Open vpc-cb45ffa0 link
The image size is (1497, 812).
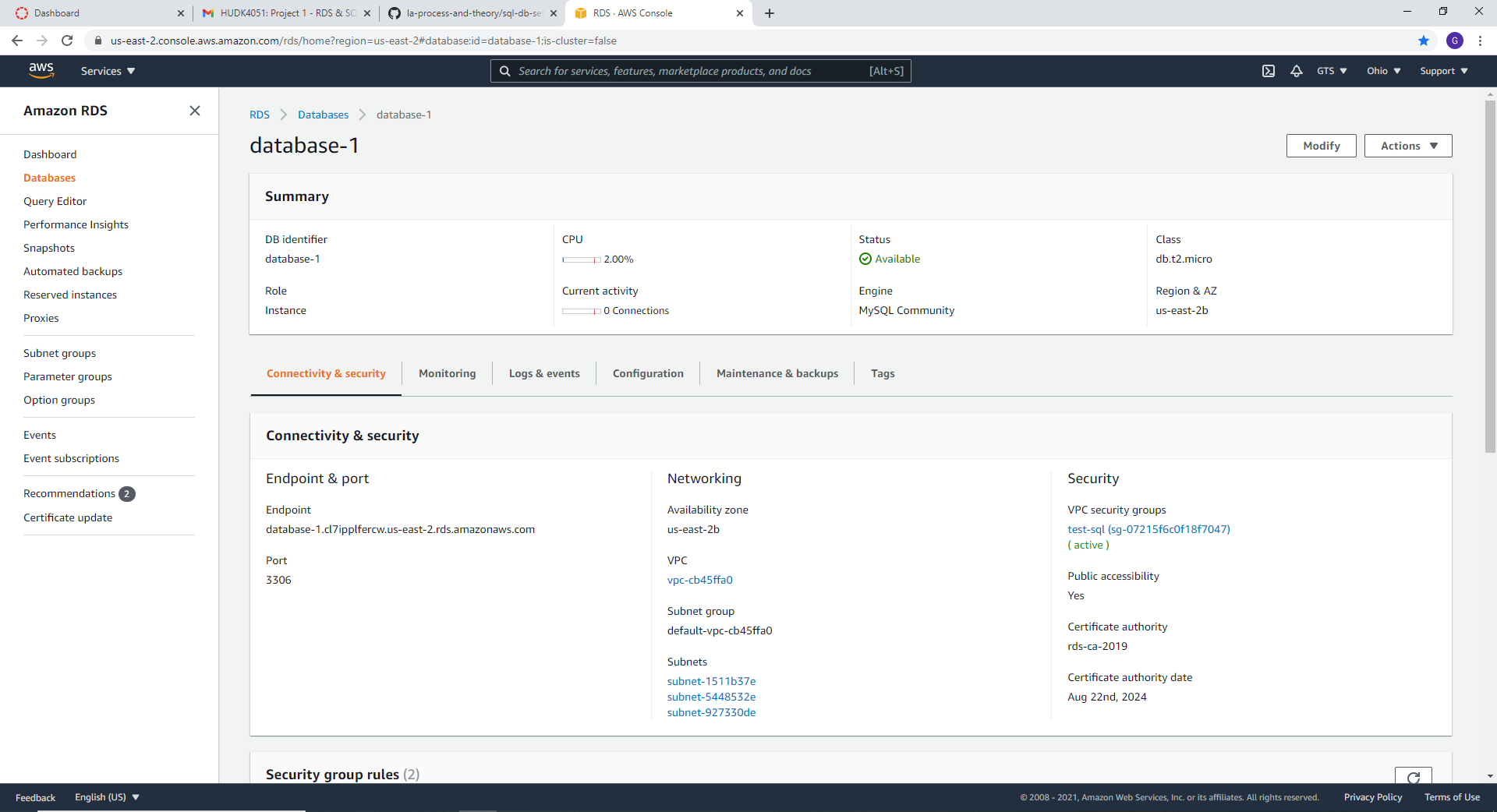700,580
